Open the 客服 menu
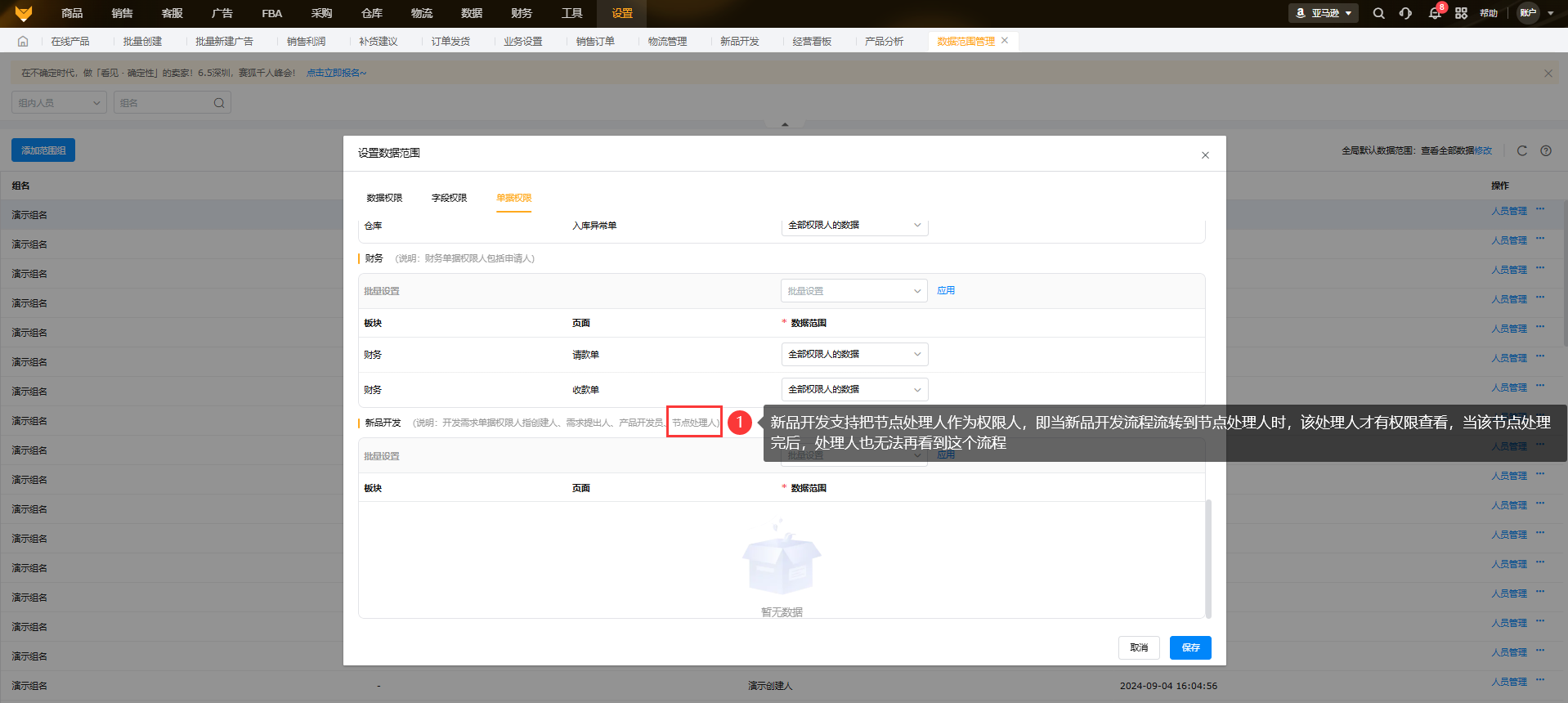 point(172,13)
